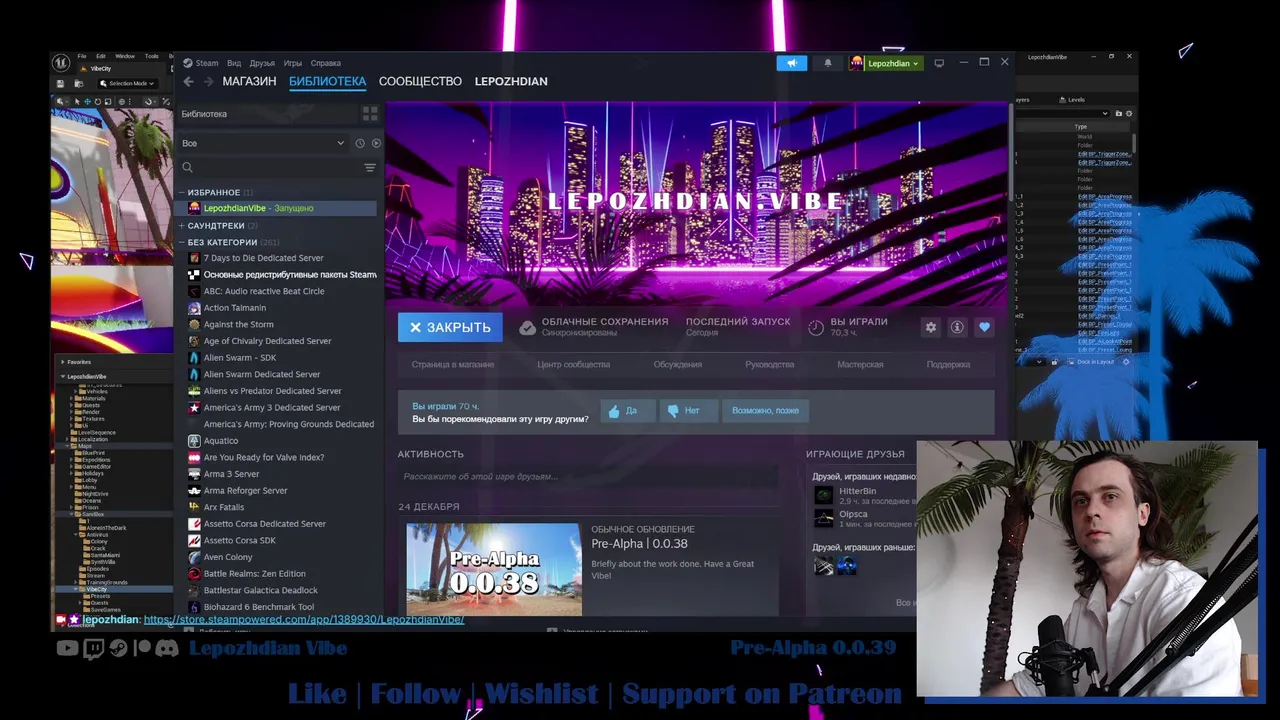The width and height of the screenshot is (1280, 720).
Task: Select Against the Storm in game list
Action: (238, 324)
